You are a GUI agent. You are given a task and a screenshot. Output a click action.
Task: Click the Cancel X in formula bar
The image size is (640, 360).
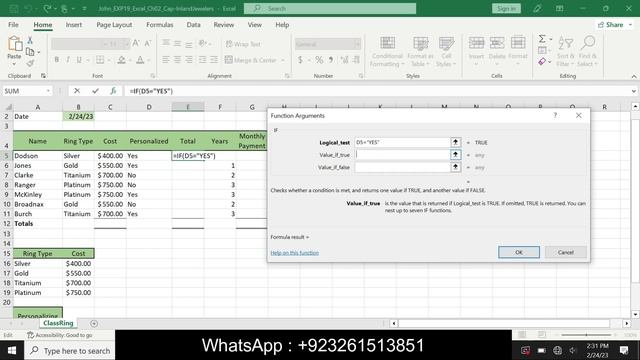click(77, 91)
